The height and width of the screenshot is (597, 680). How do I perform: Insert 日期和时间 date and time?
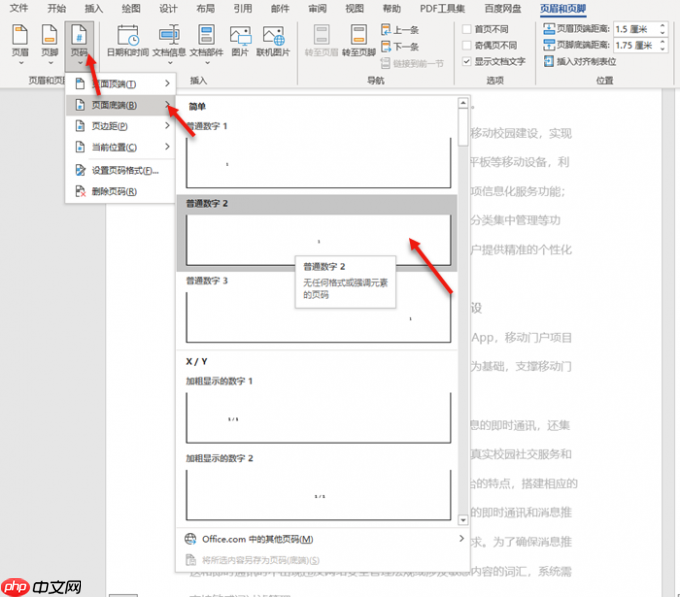(128, 40)
